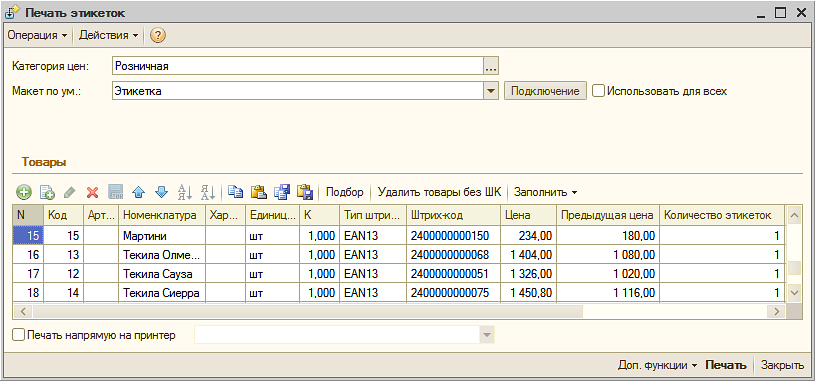Open the 'Операция' menu
The image size is (815, 381).
[x=37, y=35]
